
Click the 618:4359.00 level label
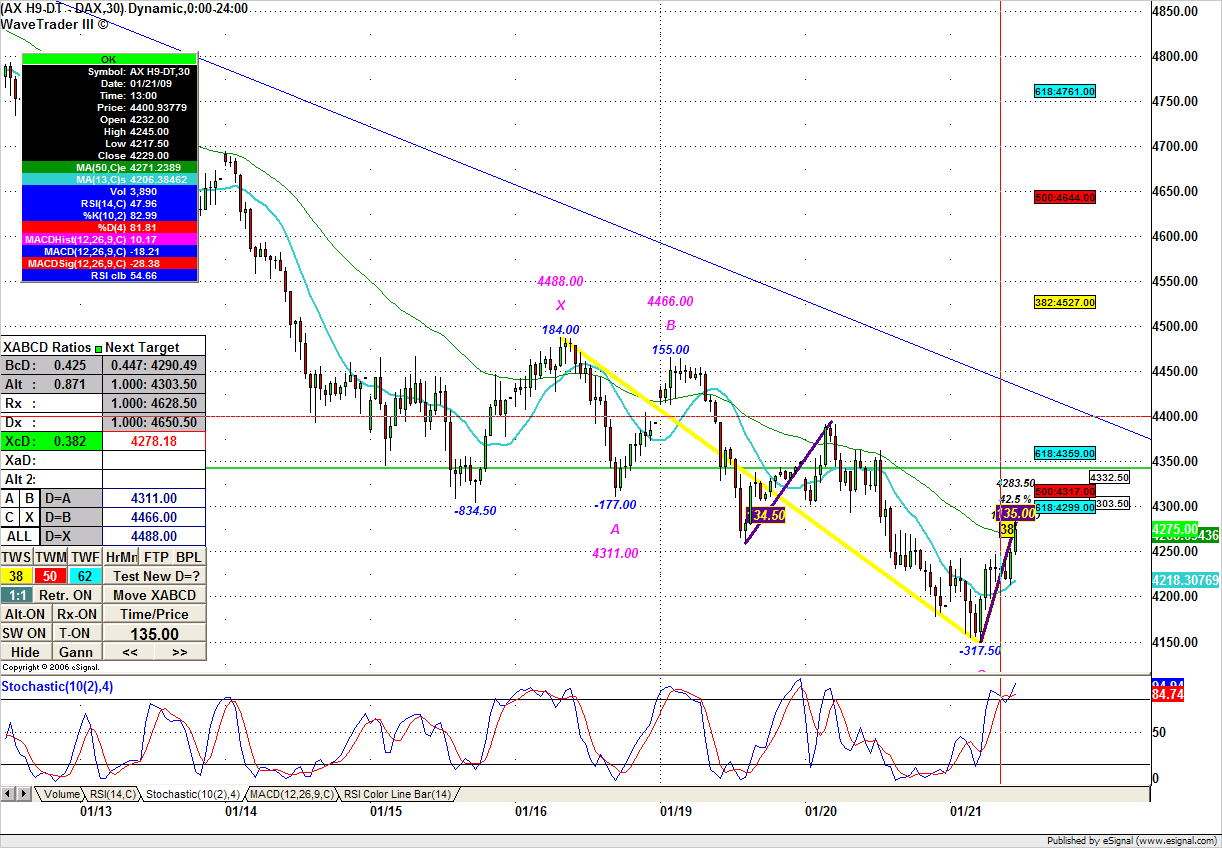pos(1065,453)
